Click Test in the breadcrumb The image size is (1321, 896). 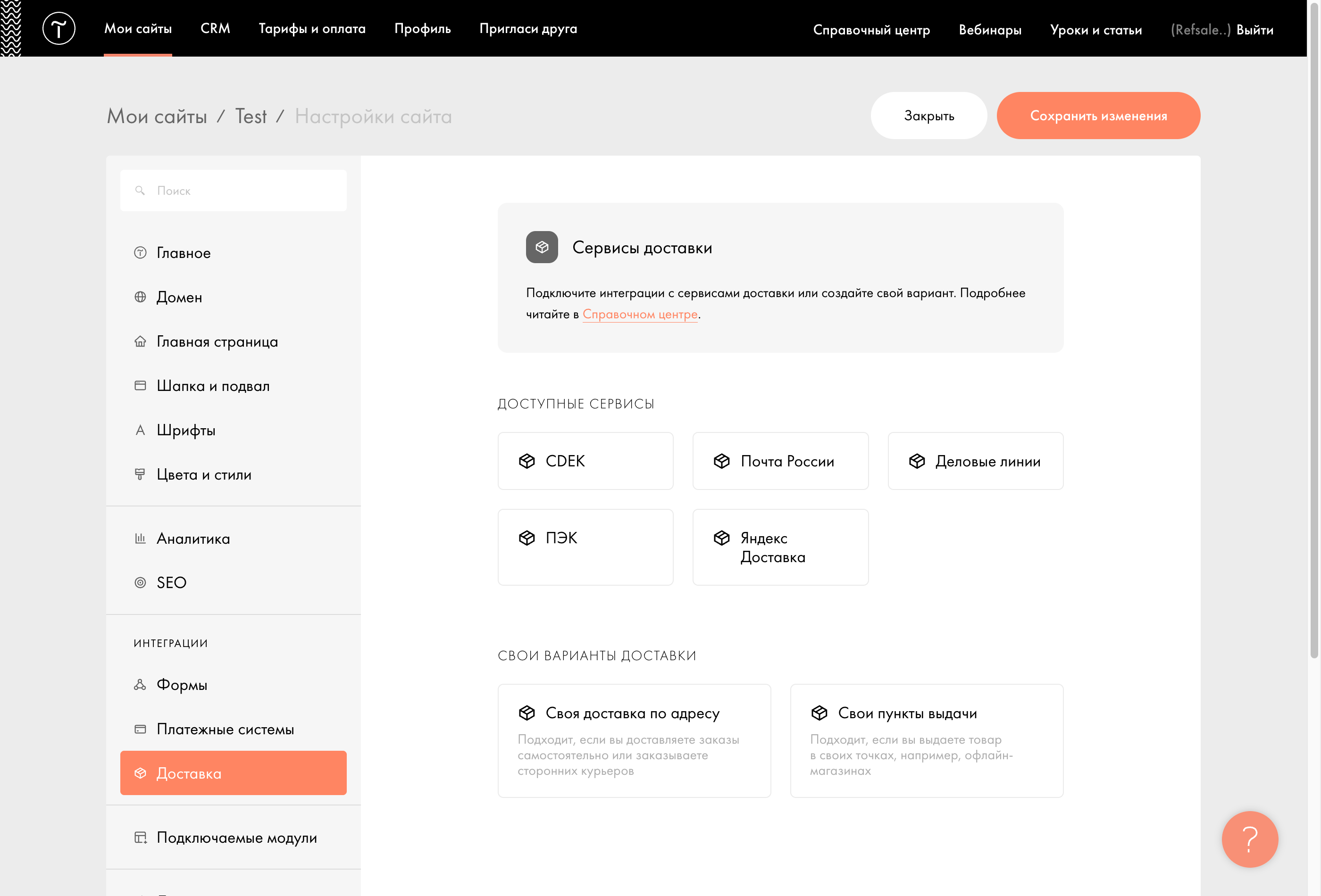pyautogui.click(x=251, y=116)
